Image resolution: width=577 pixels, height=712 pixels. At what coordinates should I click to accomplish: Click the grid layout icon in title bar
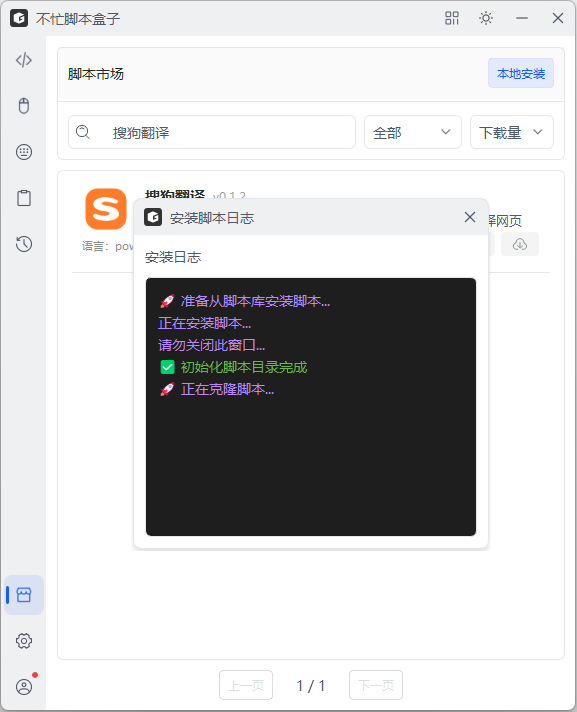[x=452, y=18]
